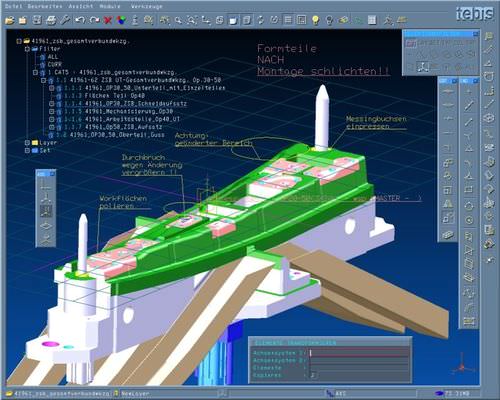Screen dimensions: 500x400
Task: Collapse the root 41961_zsb_gesamtverbundwkzg node
Action: point(19,41)
